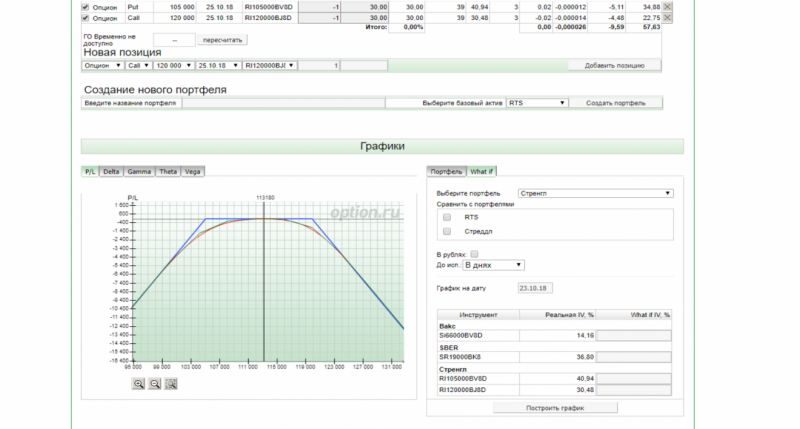Screen dimensions: 800x429
Task: Click the ГО value field next to пересчитать
Action: (174, 40)
